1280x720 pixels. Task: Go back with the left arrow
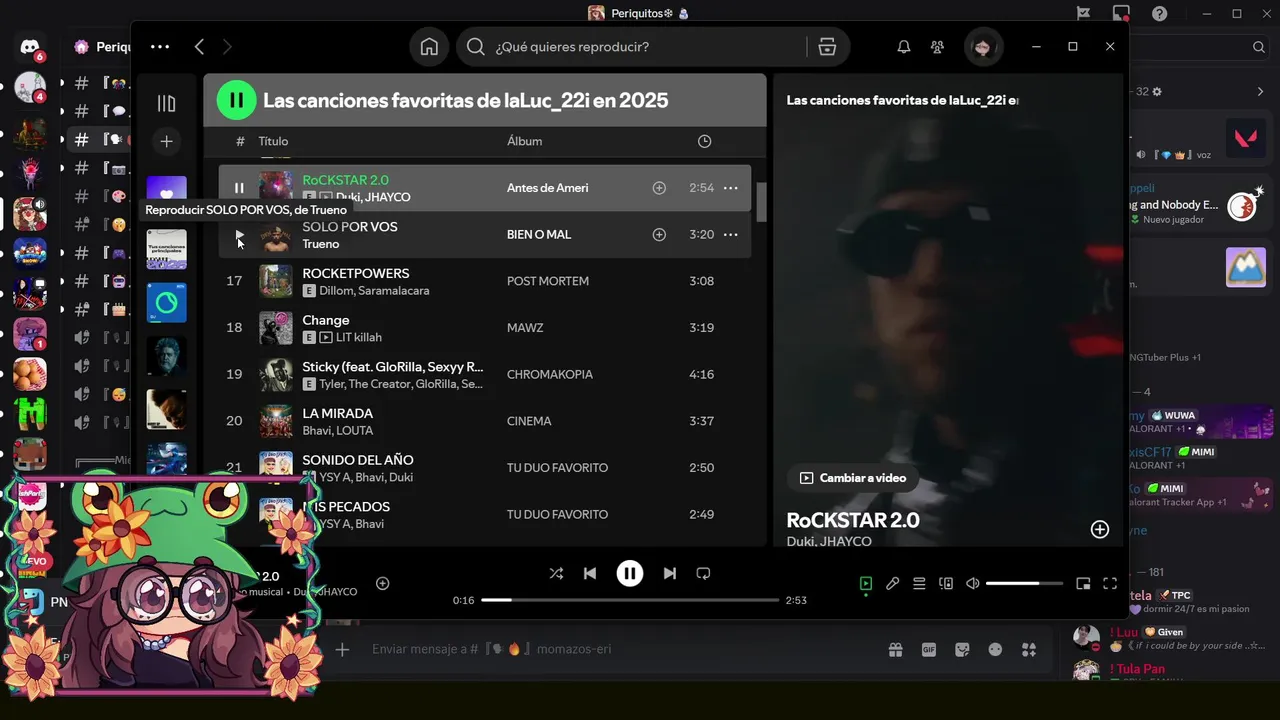click(199, 47)
